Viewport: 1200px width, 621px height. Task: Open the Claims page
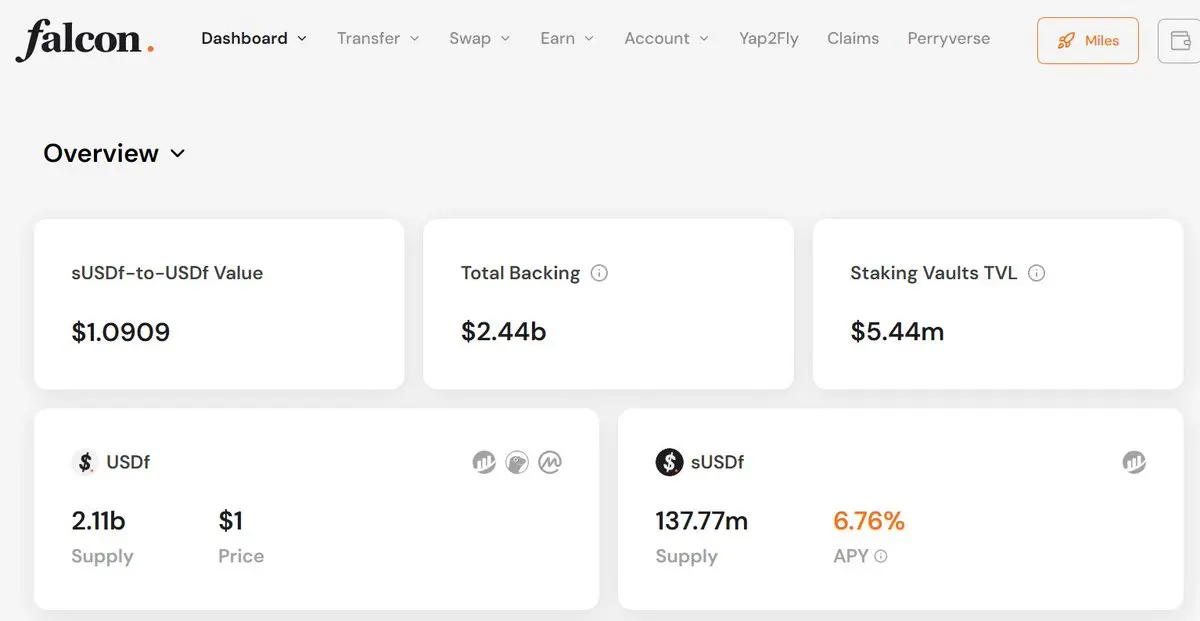[853, 39]
